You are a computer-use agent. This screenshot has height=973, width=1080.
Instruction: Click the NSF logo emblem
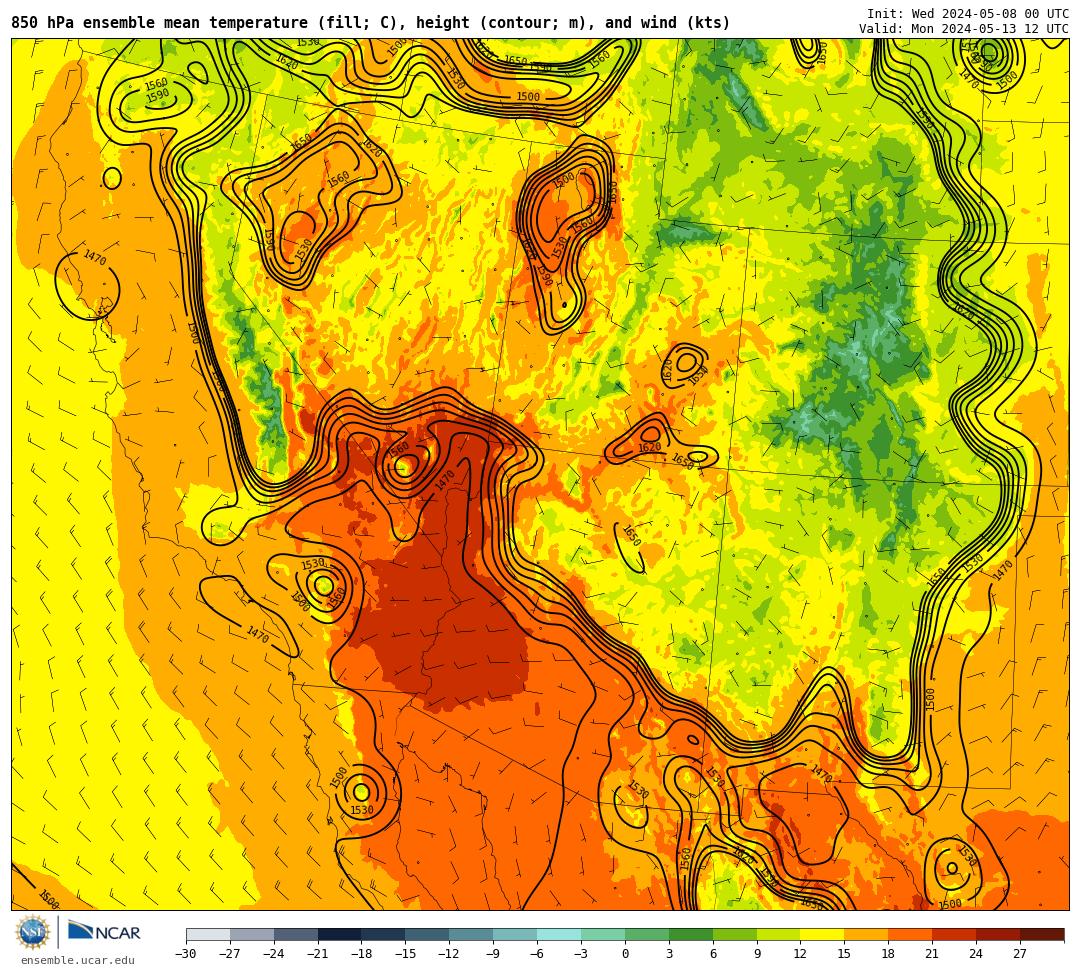(33, 933)
